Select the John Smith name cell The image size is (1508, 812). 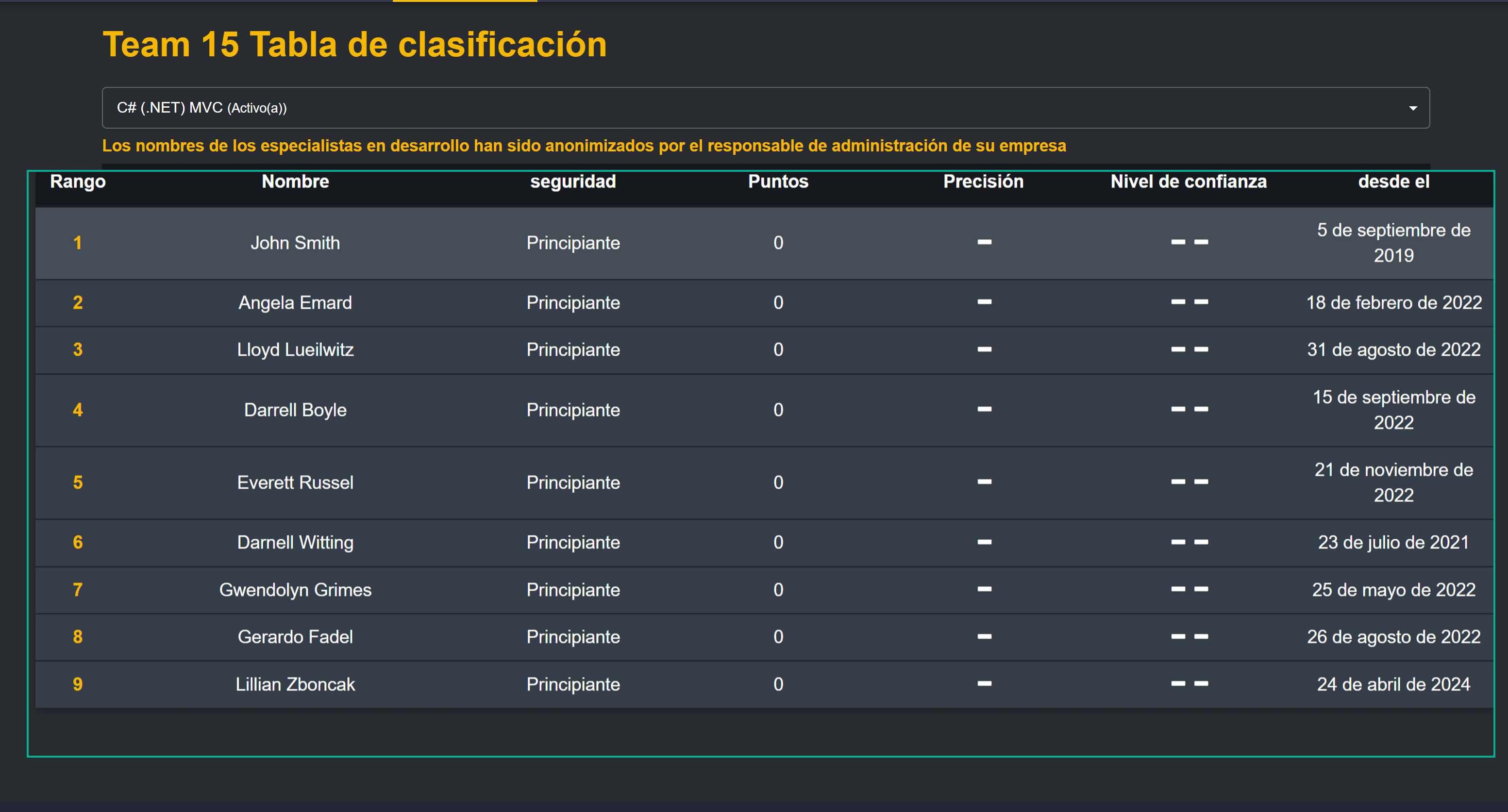[295, 243]
